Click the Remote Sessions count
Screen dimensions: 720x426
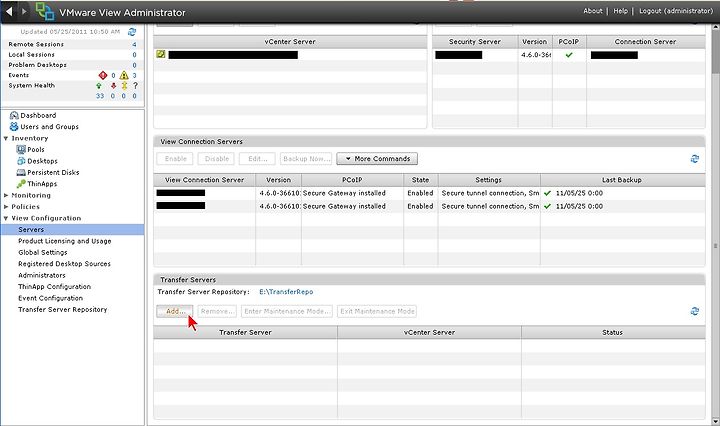(135, 45)
